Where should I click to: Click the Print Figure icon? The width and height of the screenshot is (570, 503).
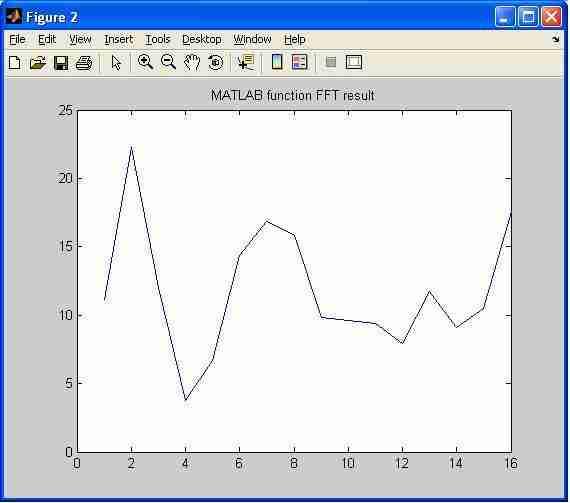tap(84, 63)
